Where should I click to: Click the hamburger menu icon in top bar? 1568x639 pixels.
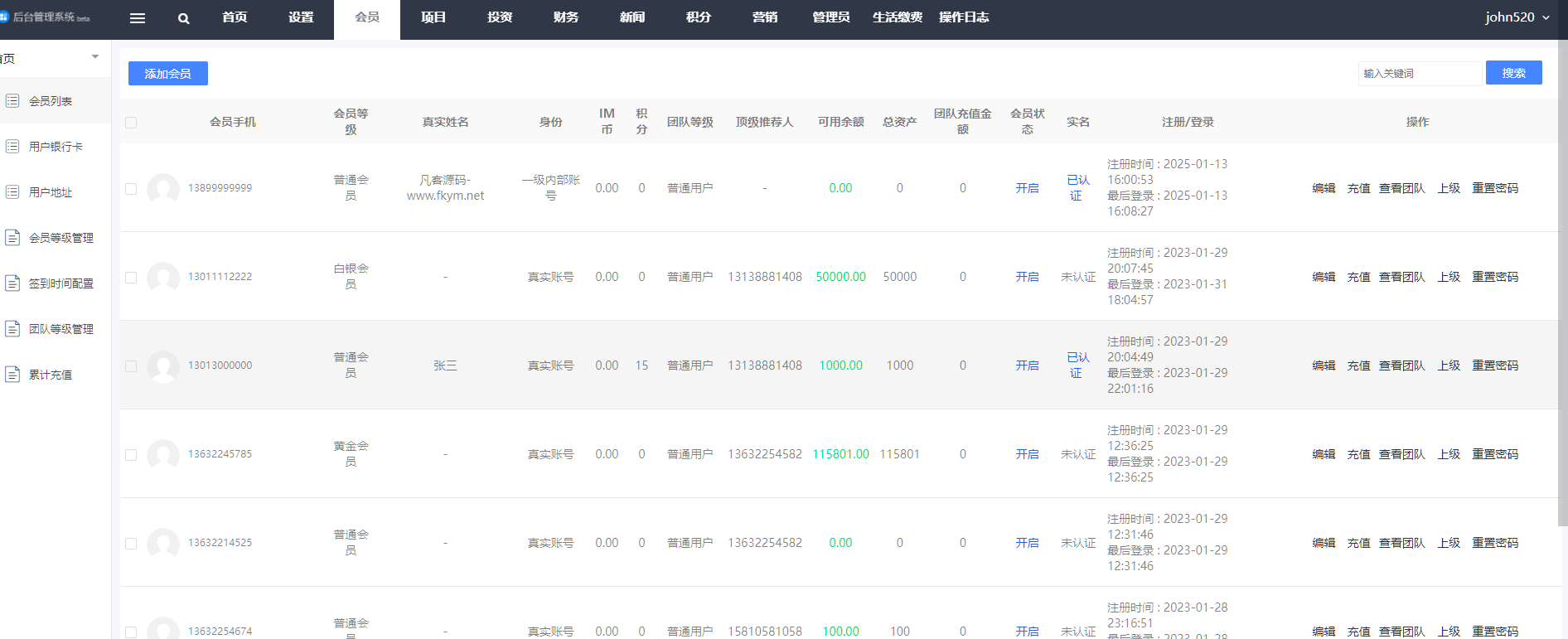(x=138, y=18)
